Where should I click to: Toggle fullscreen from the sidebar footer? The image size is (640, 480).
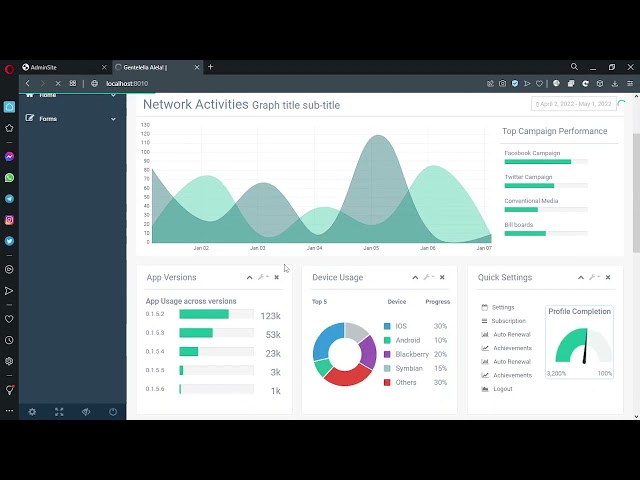(59, 412)
